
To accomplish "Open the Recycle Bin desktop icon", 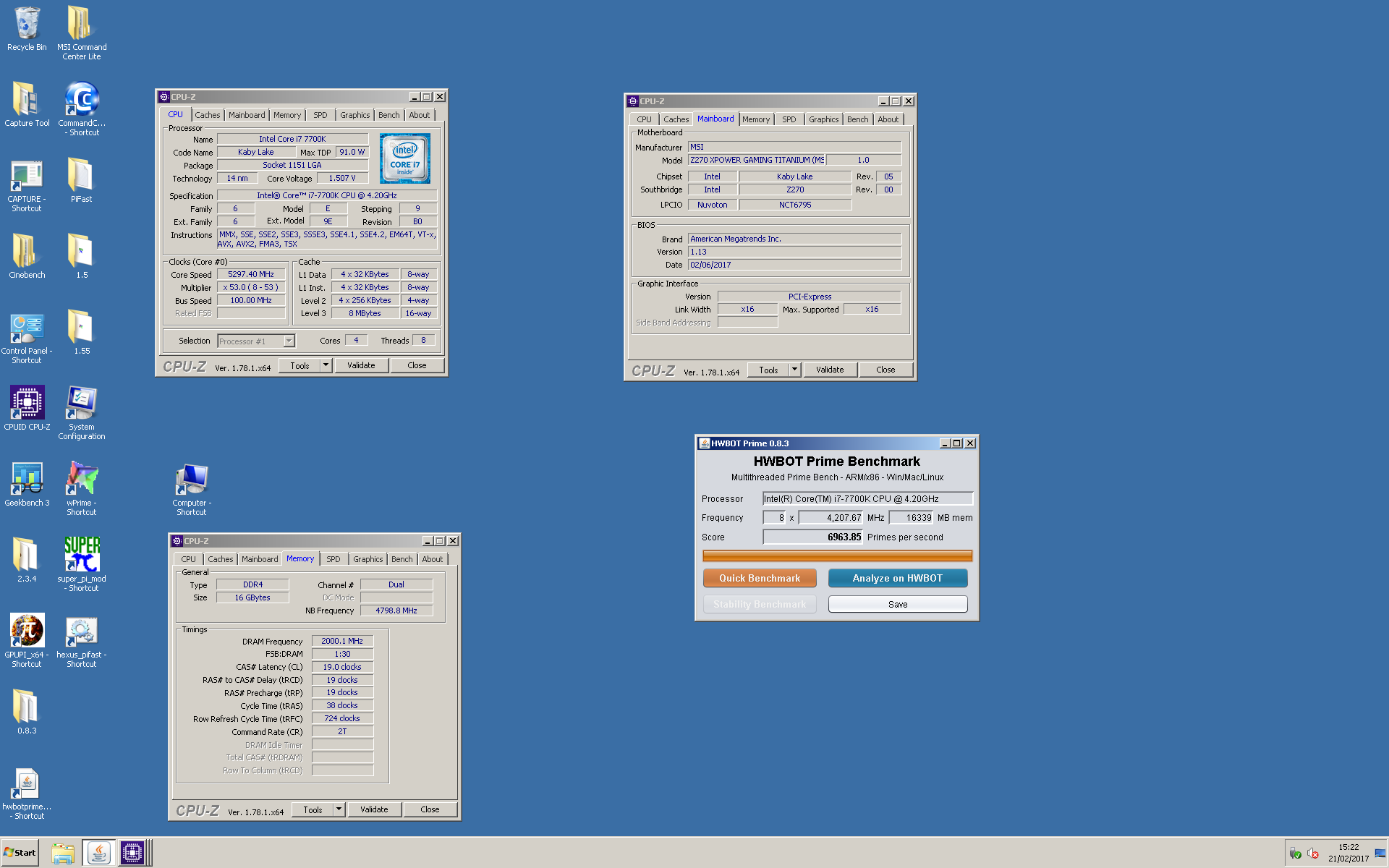I will (x=27, y=29).
